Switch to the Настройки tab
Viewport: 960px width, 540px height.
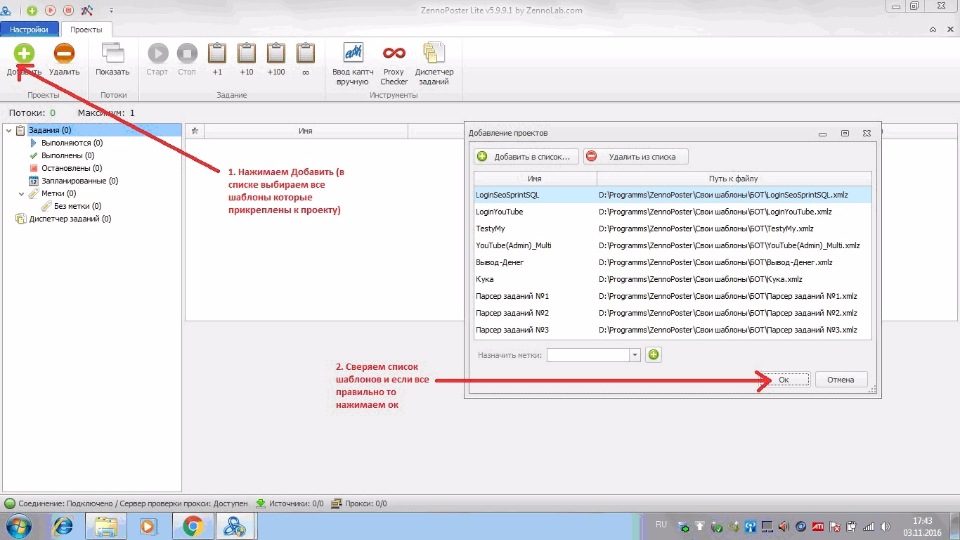[29, 29]
